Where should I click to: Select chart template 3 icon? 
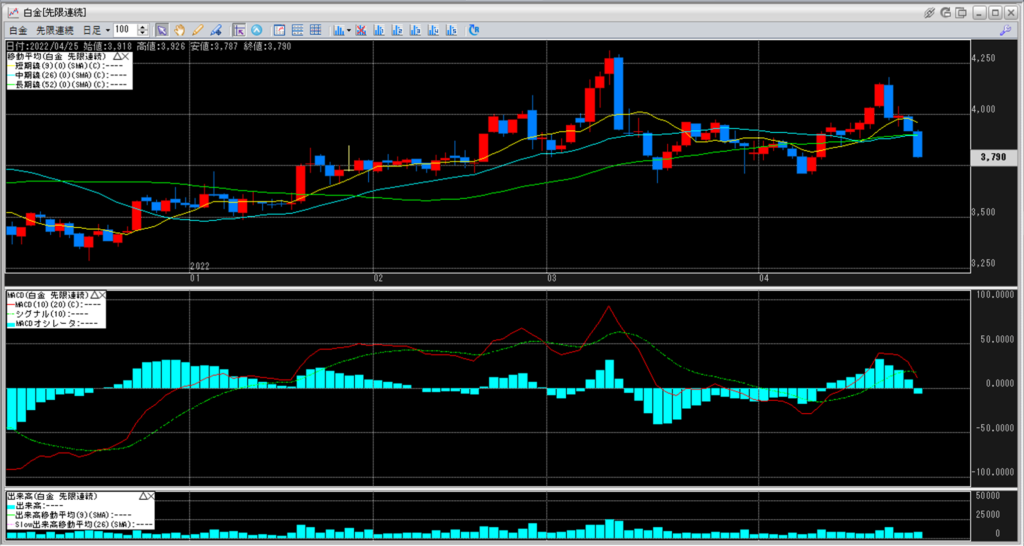[x=415, y=30]
